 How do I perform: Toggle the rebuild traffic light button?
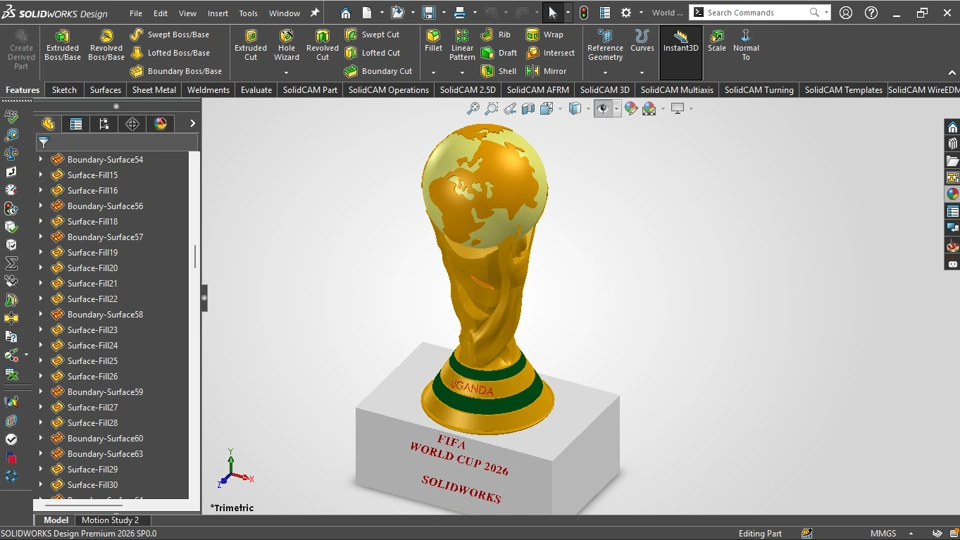pos(583,13)
